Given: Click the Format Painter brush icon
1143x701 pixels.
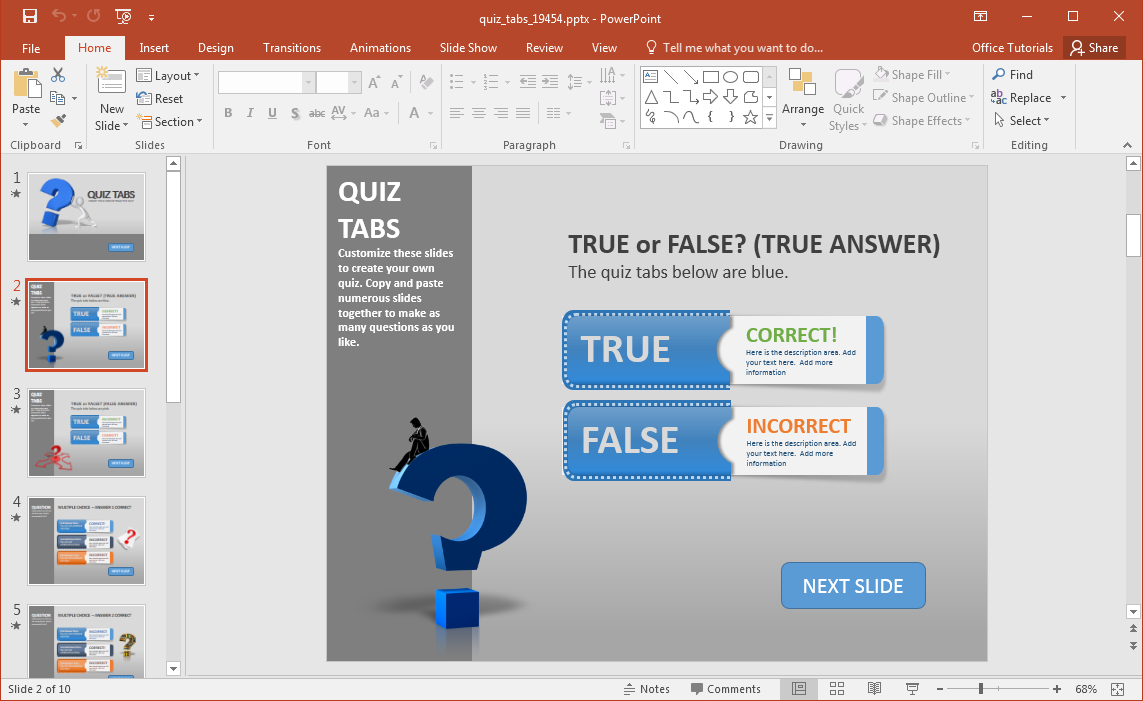Looking at the screenshot, I should coord(58,121).
